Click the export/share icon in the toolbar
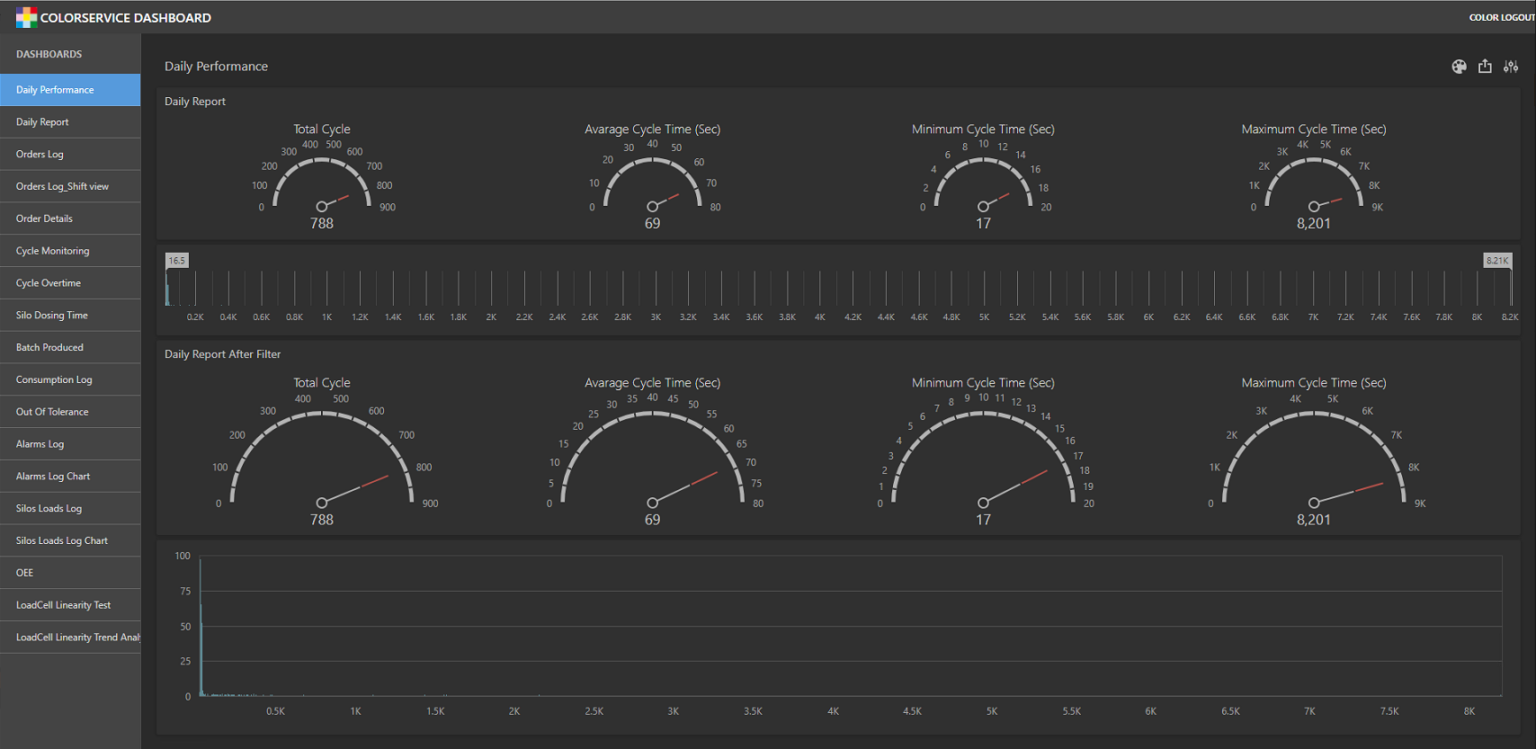1536x749 pixels. click(x=1484, y=66)
